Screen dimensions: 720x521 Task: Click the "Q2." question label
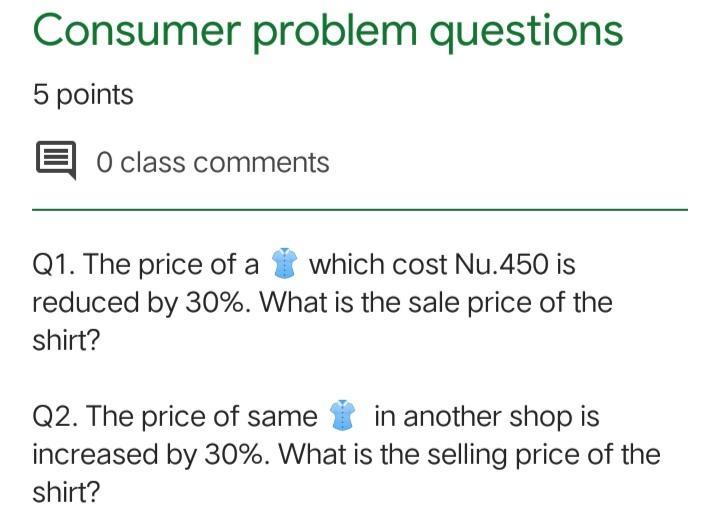coord(56,415)
